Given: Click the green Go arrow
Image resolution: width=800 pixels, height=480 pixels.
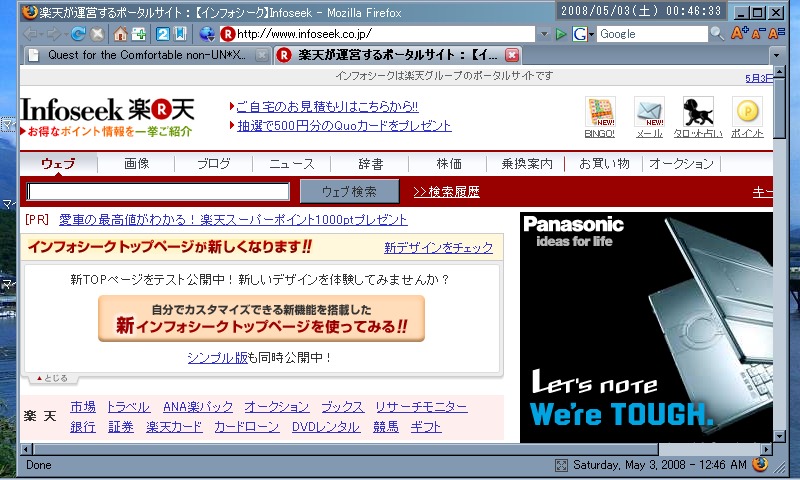Looking at the screenshot, I should tap(561, 34).
